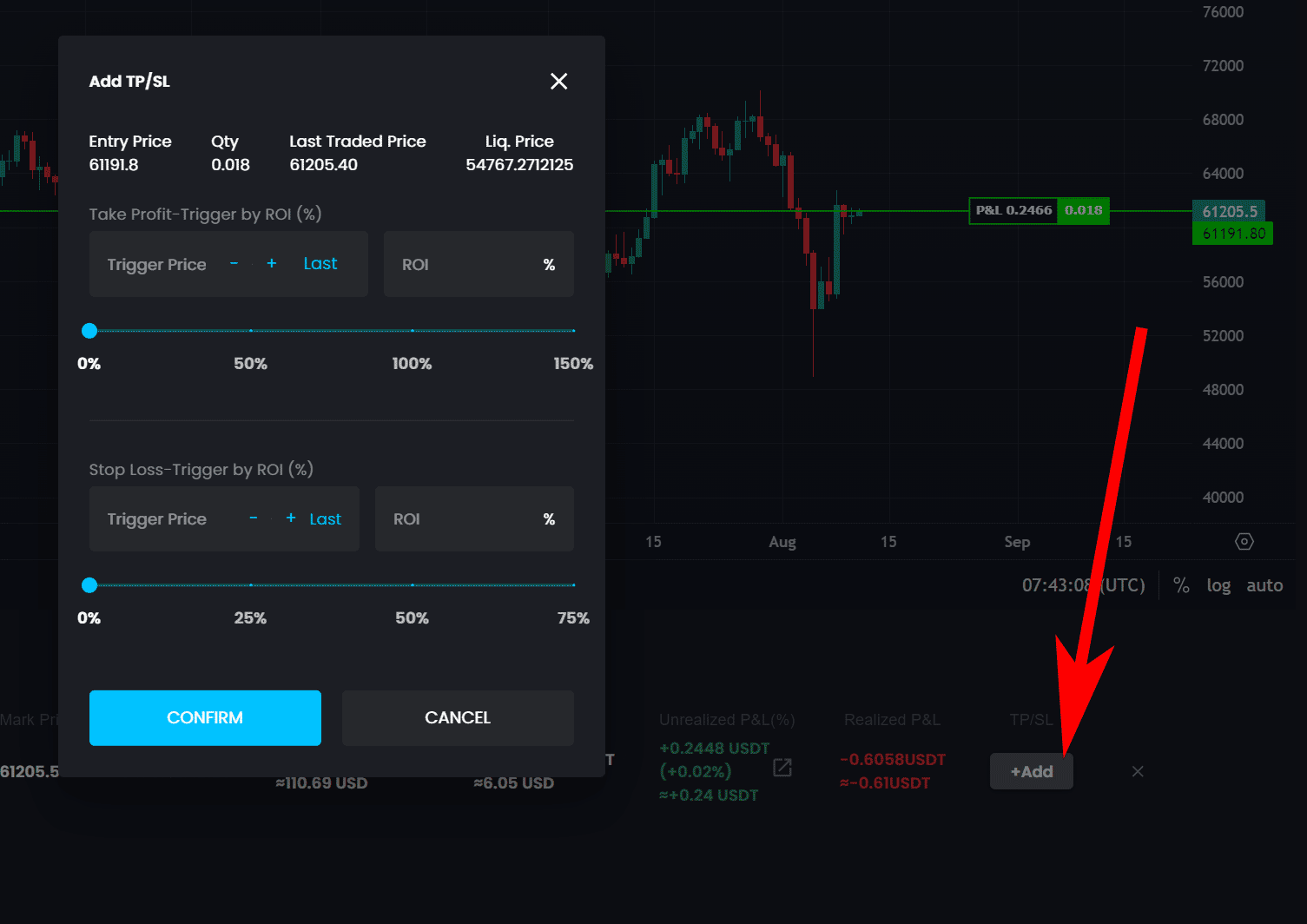Viewport: 1307px width, 924px height.
Task: Set Stop Loss slider to 50% mark
Action: 413,585
